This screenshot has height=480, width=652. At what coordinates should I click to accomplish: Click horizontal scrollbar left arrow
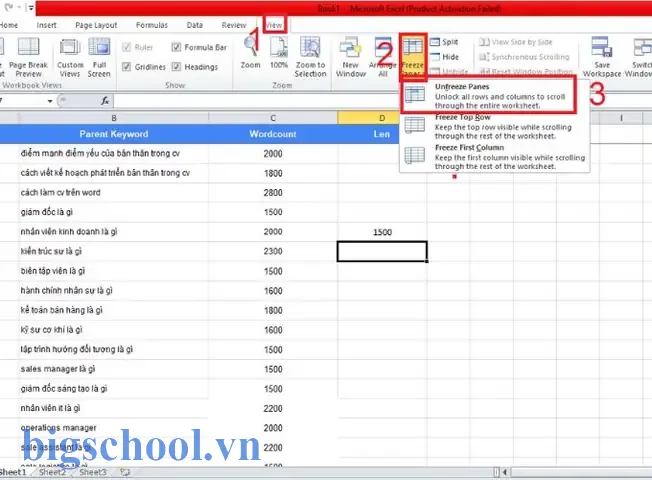505,472
